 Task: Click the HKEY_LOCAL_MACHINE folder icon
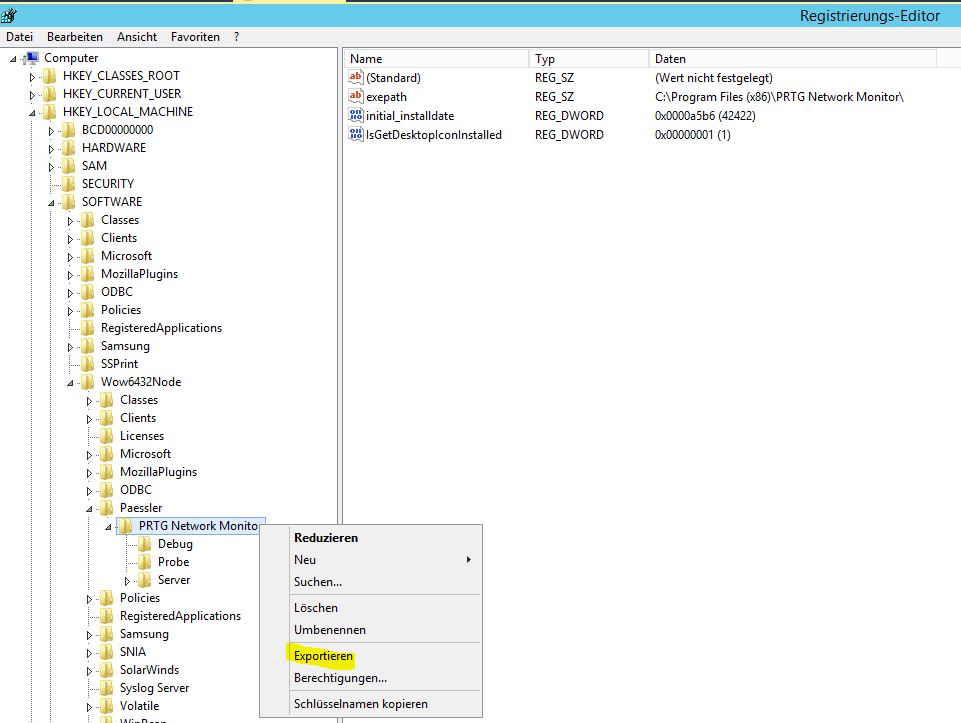pos(50,112)
